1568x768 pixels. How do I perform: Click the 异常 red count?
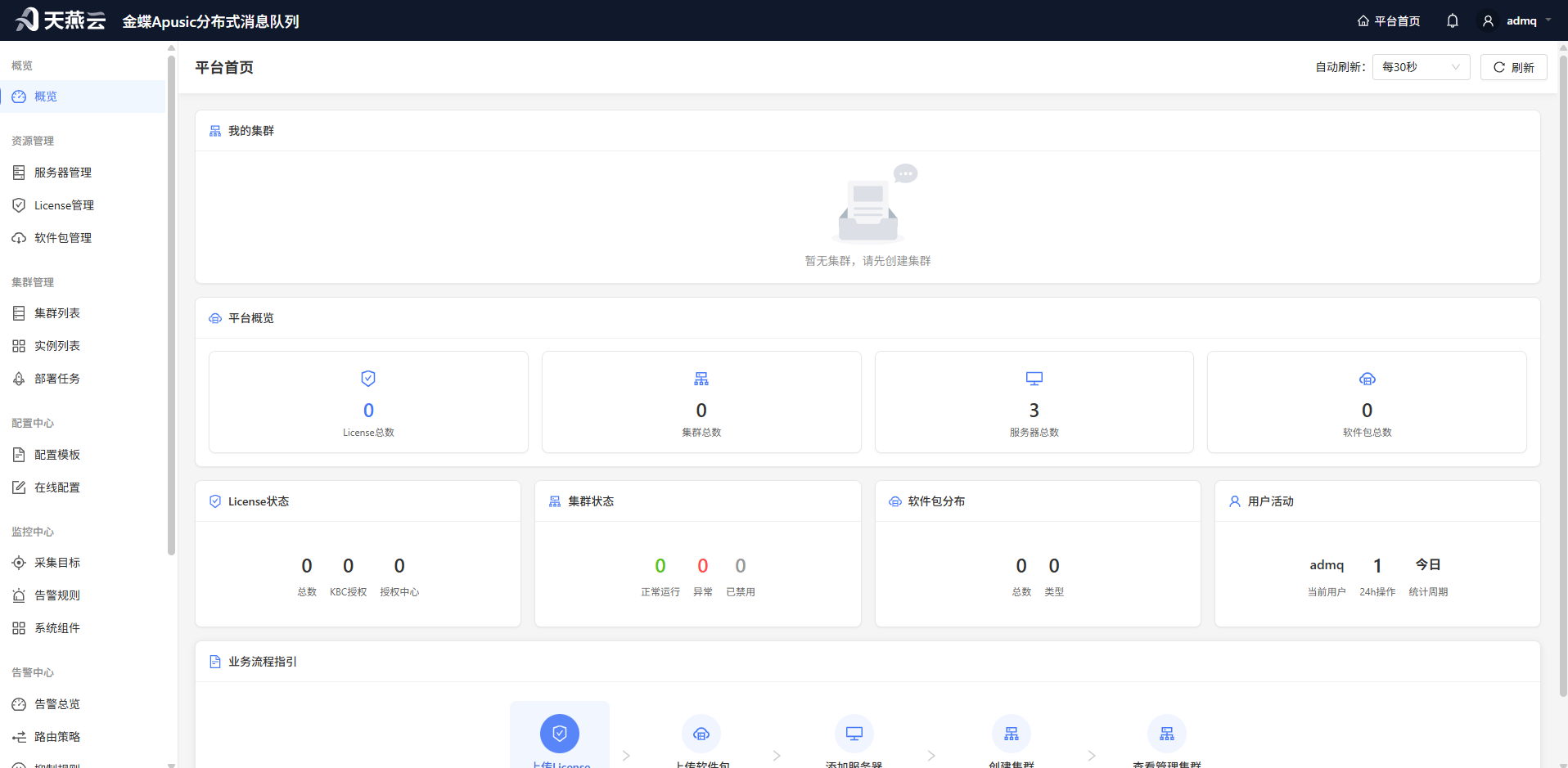[703, 566]
